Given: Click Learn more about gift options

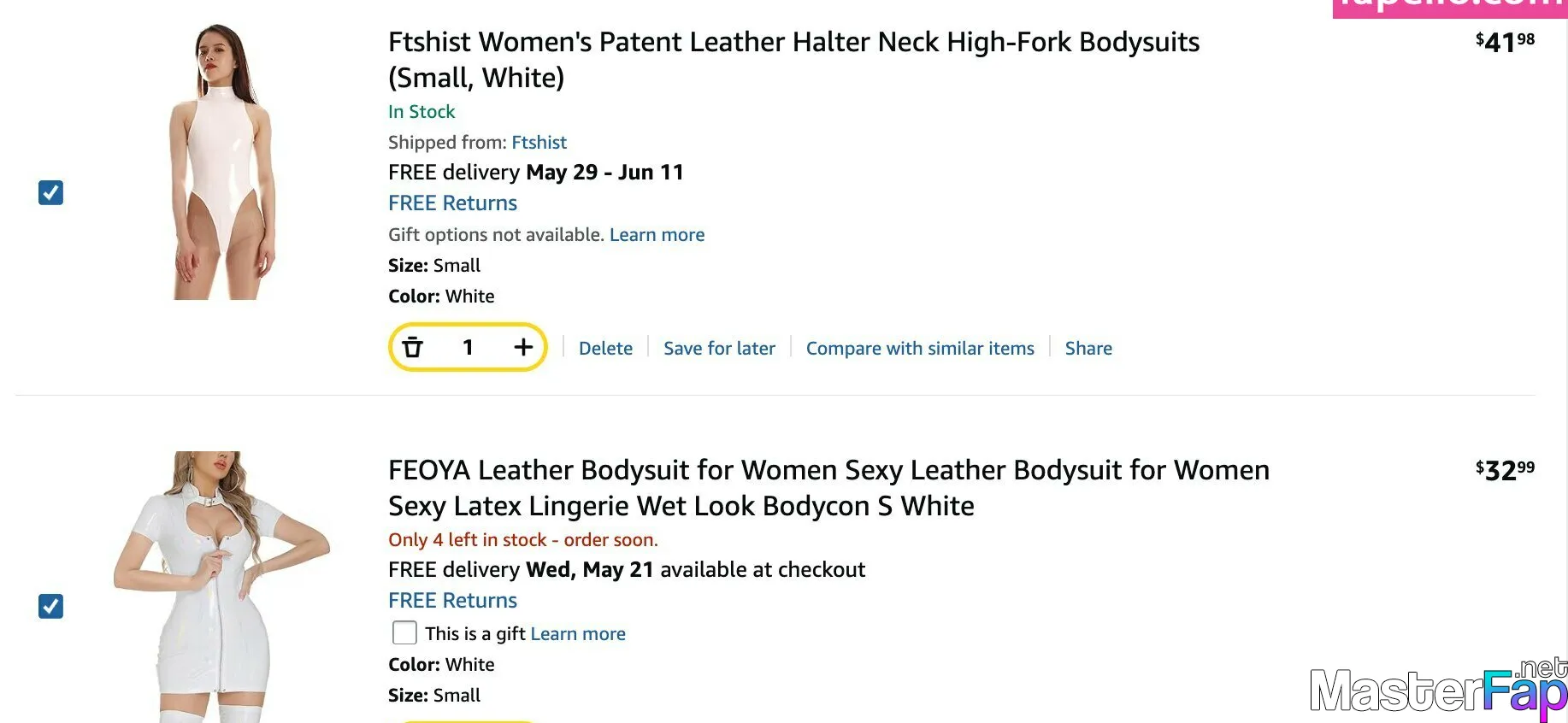Looking at the screenshot, I should coord(657,234).
